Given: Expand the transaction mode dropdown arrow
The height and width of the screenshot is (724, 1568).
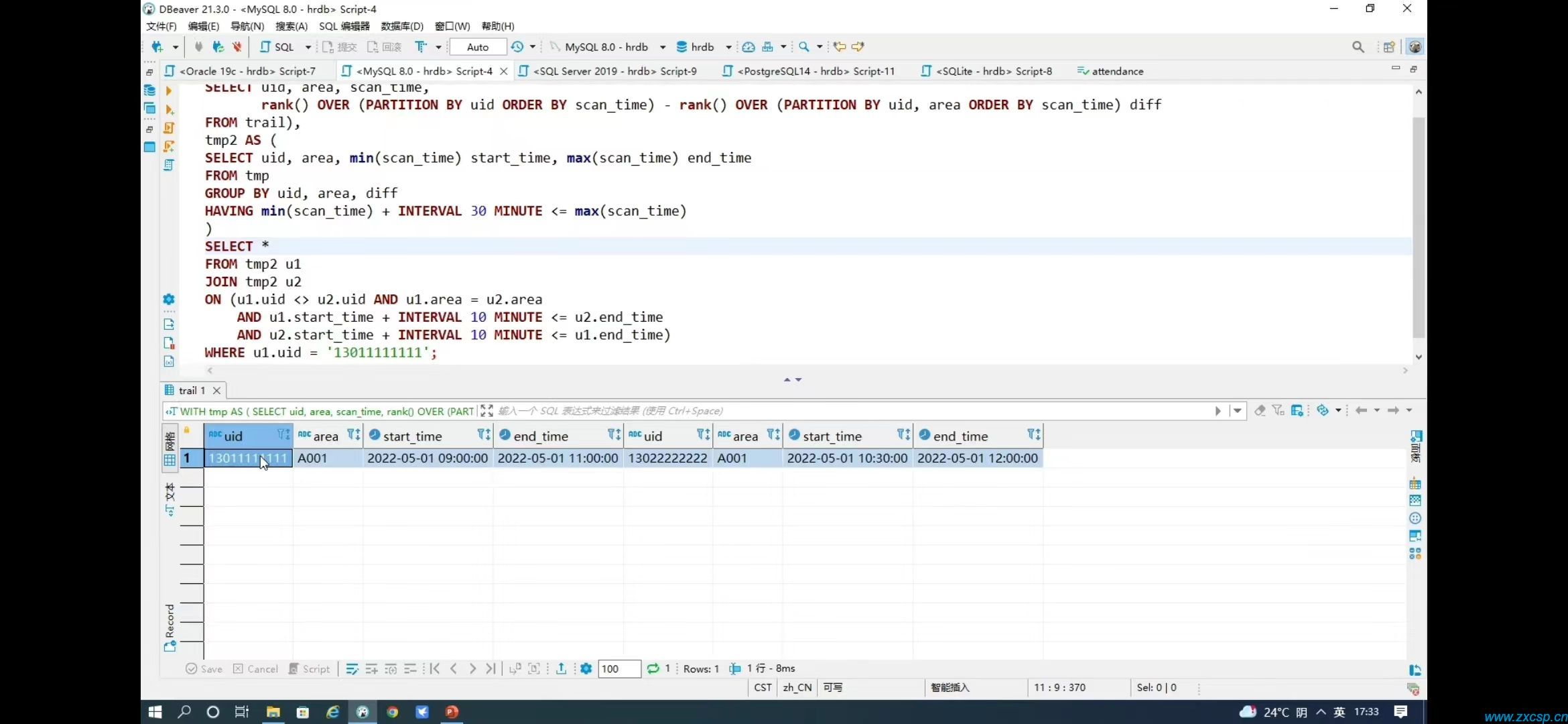Looking at the screenshot, I should (x=438, y=47).
